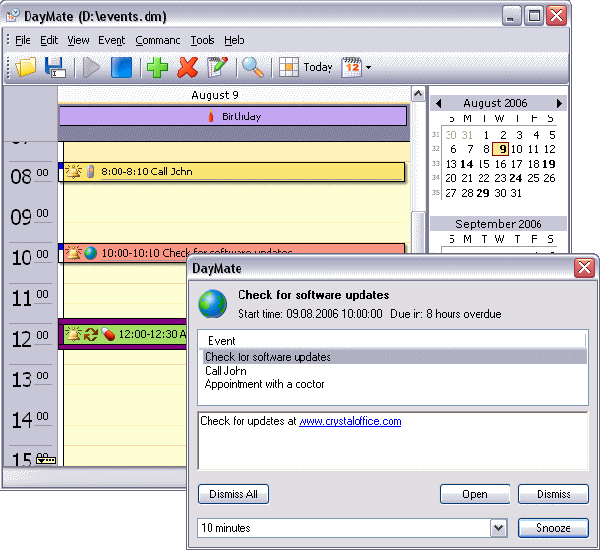Go to previous month in mini calendar
The image size is (600, 550).
click(439, 103)
